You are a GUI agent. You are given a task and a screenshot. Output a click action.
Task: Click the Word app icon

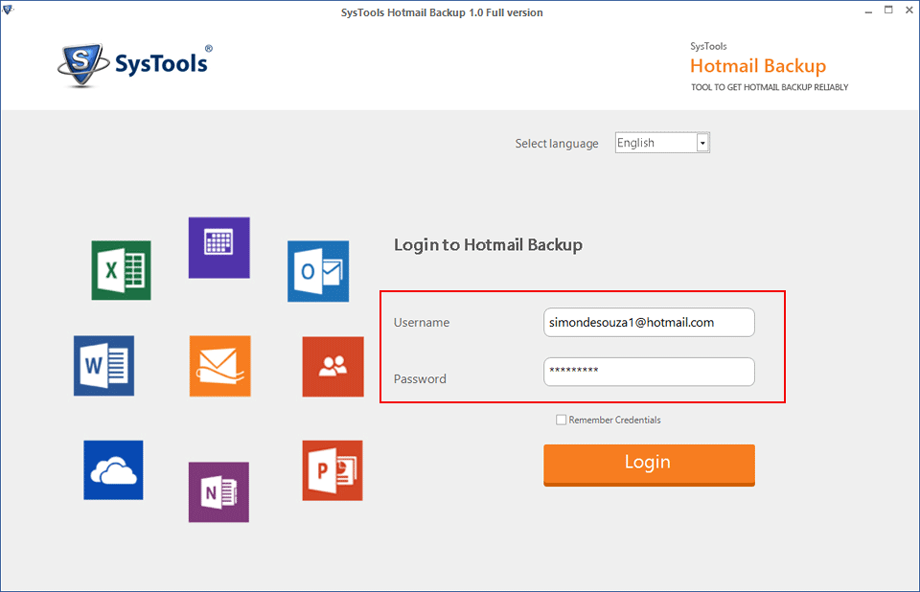104,366
